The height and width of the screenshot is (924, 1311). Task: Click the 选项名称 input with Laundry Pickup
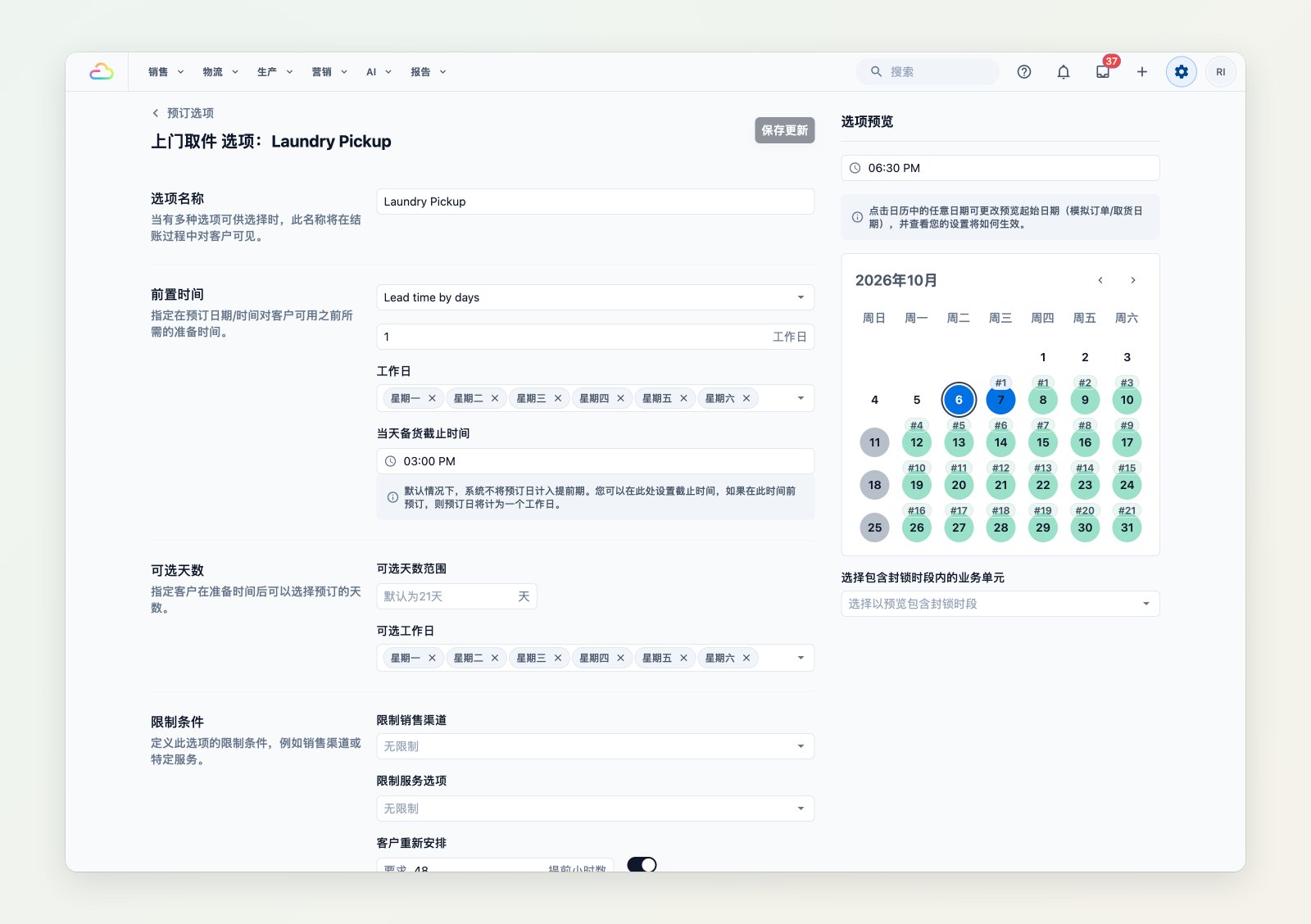(x=596, y=202)
